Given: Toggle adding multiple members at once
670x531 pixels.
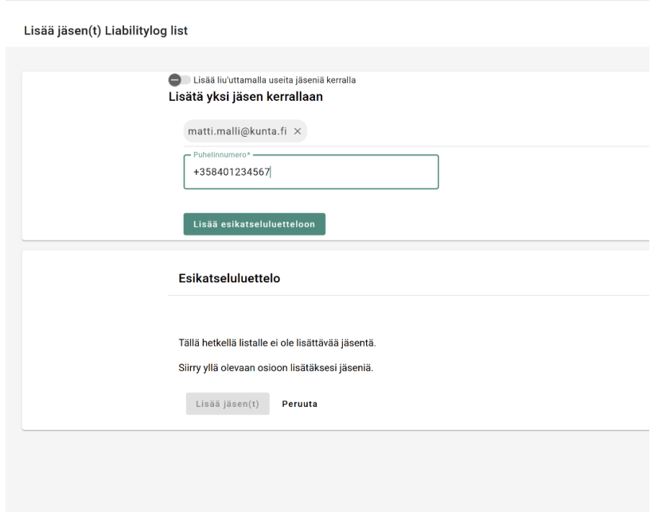Looking at the screenshot, I should coord(178,80).
